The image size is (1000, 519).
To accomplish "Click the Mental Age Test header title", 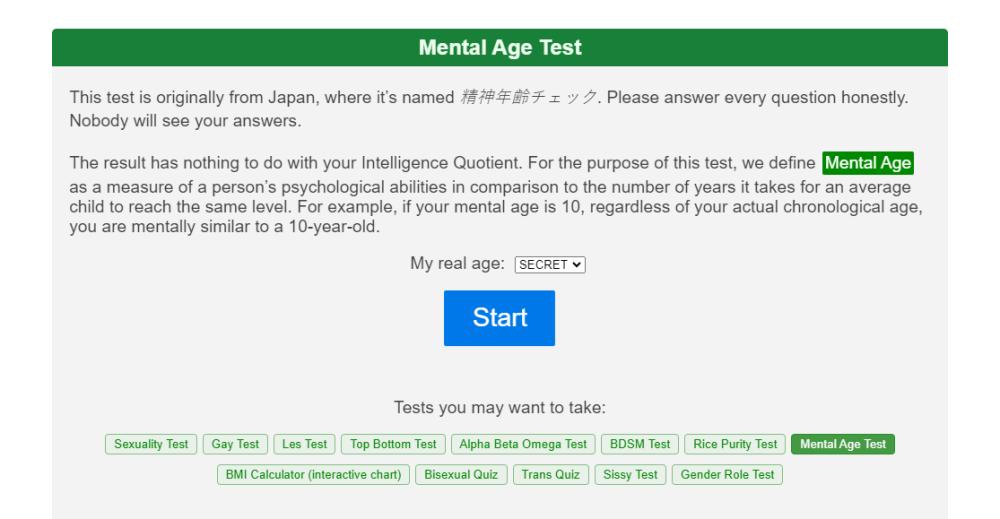I will [500, 48].
